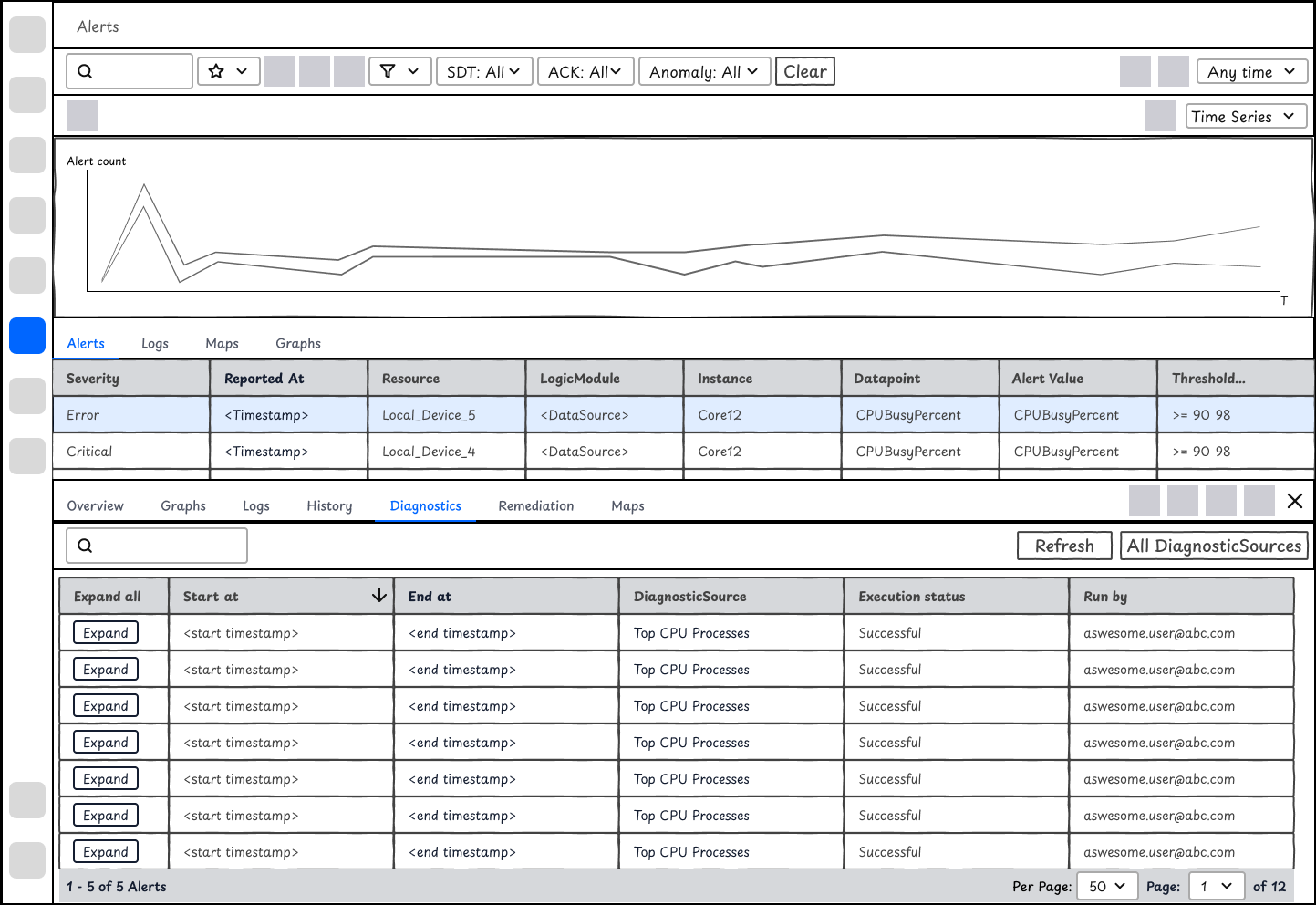Expand the first diagnostics result row
The height and width of the screenshot is (905, 1316).
(x=106, y=632)
